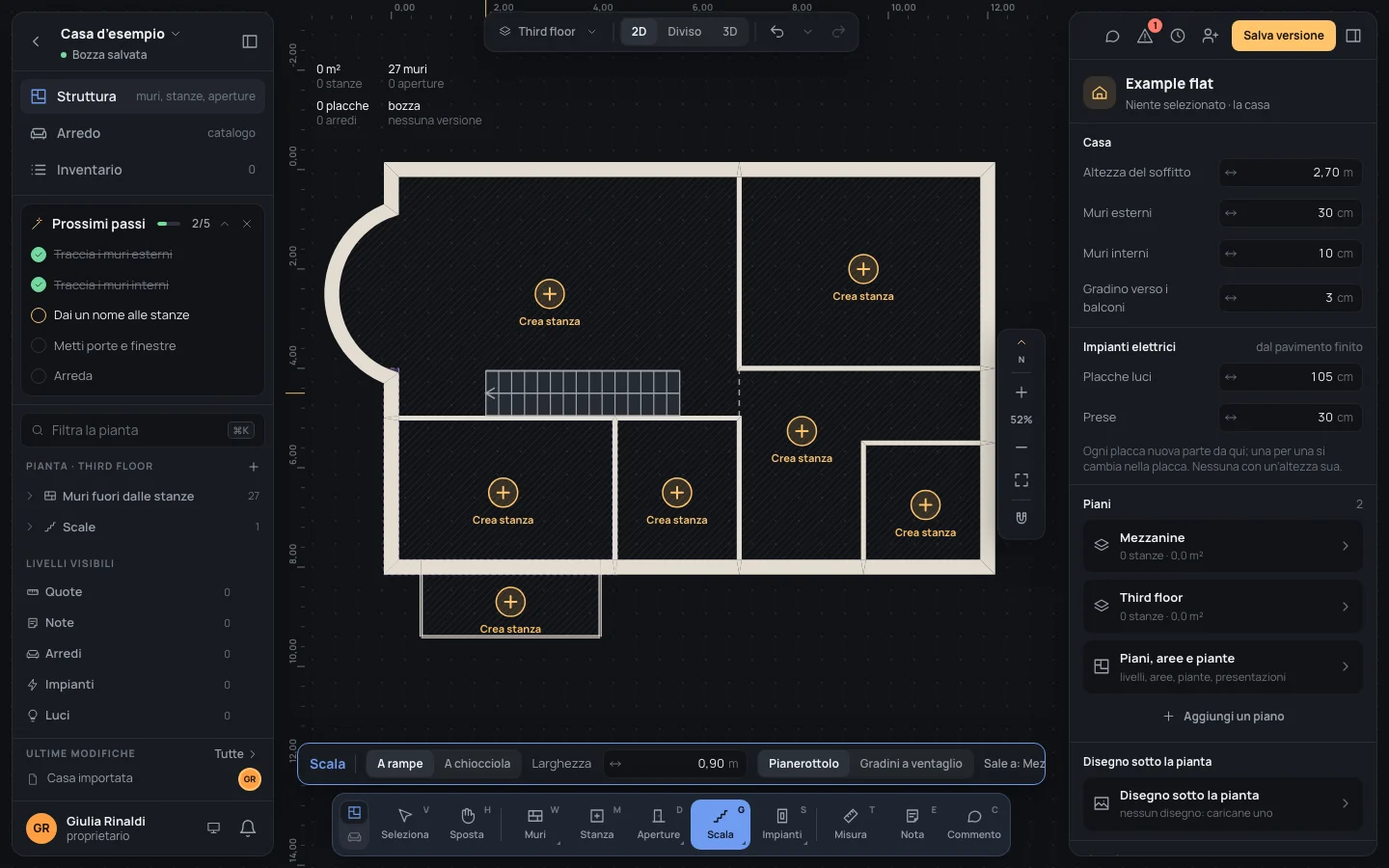The height and width of the screenshot is (868, 1389).
Task: Collapse the Prossimi passi panel
Action: (x=225, y=224)
